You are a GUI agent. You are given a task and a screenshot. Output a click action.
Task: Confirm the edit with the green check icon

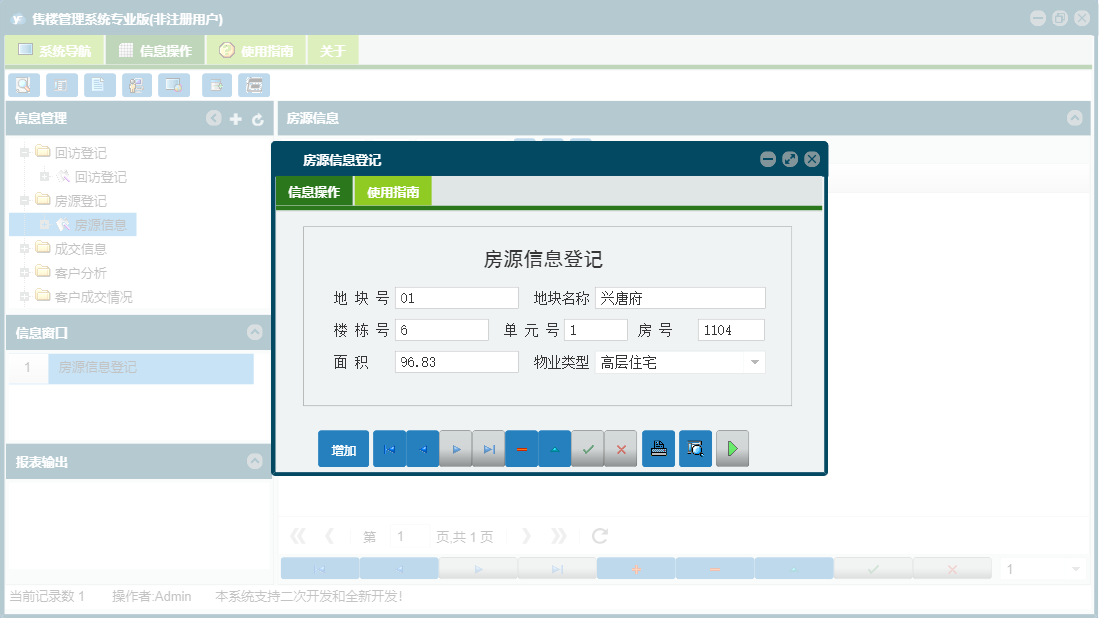coord(588,449)
